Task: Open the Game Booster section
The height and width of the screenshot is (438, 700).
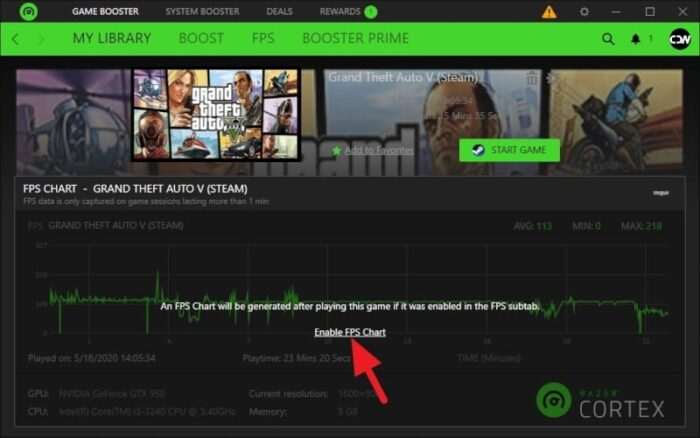Action: tap(105, 12)
